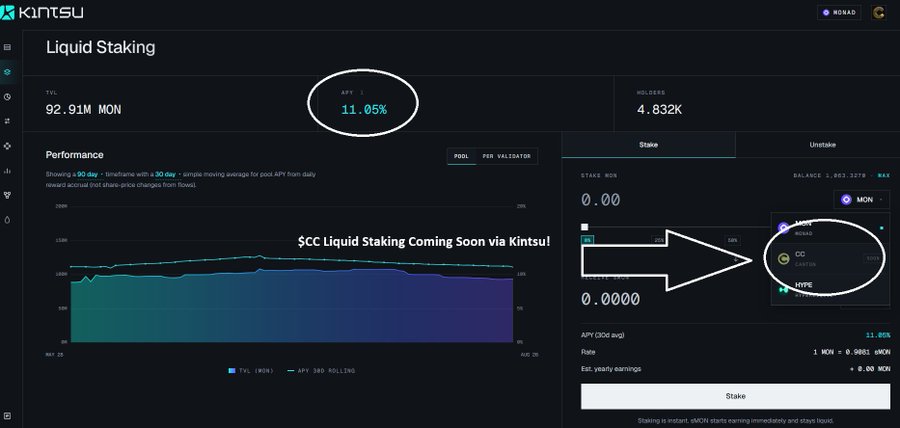
Task: Open the droplet sidebar icon
Action: pyautogui.click(x=7, y=220)
